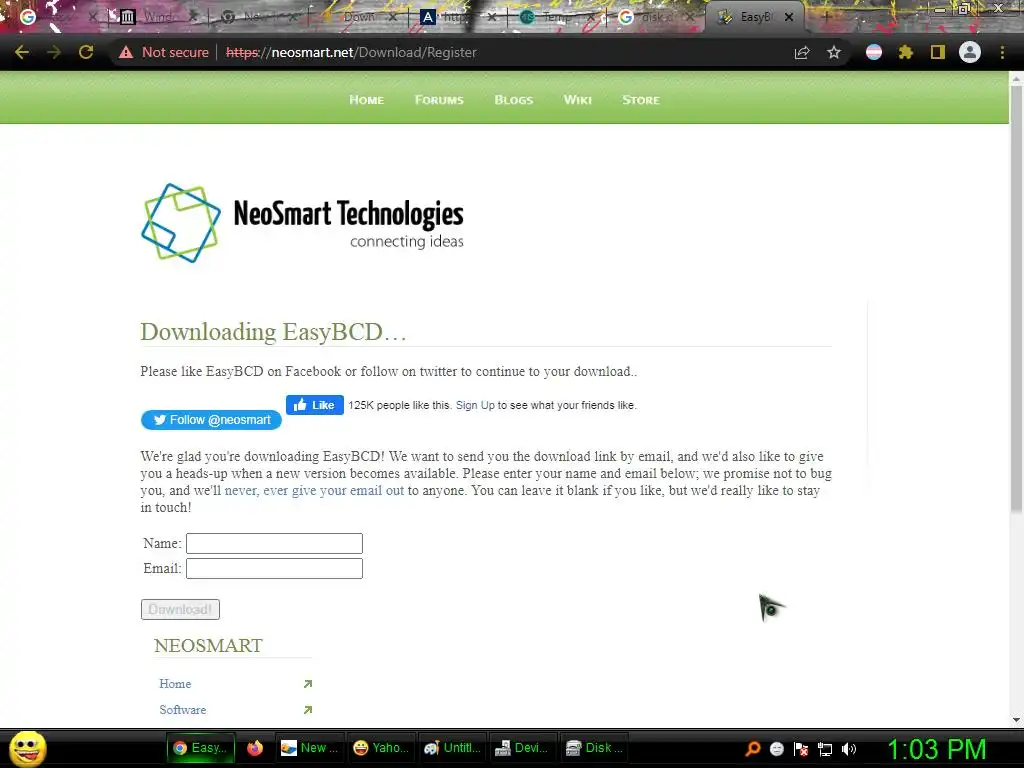1024x768 pixels.
Task: Go back to the previous page
Action: point(22,52)
